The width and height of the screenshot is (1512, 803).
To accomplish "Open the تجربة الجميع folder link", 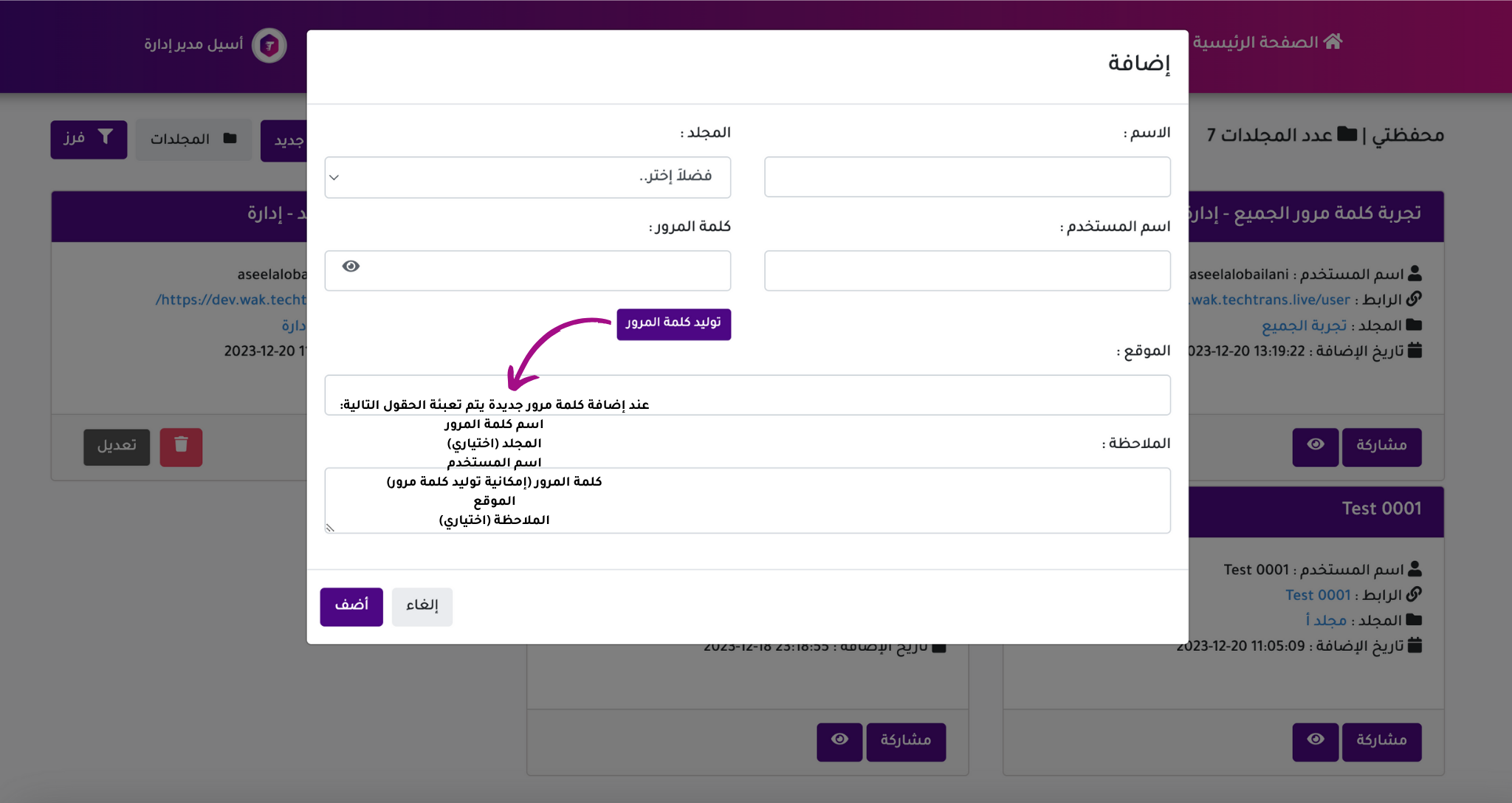I will pos(1304,325).
